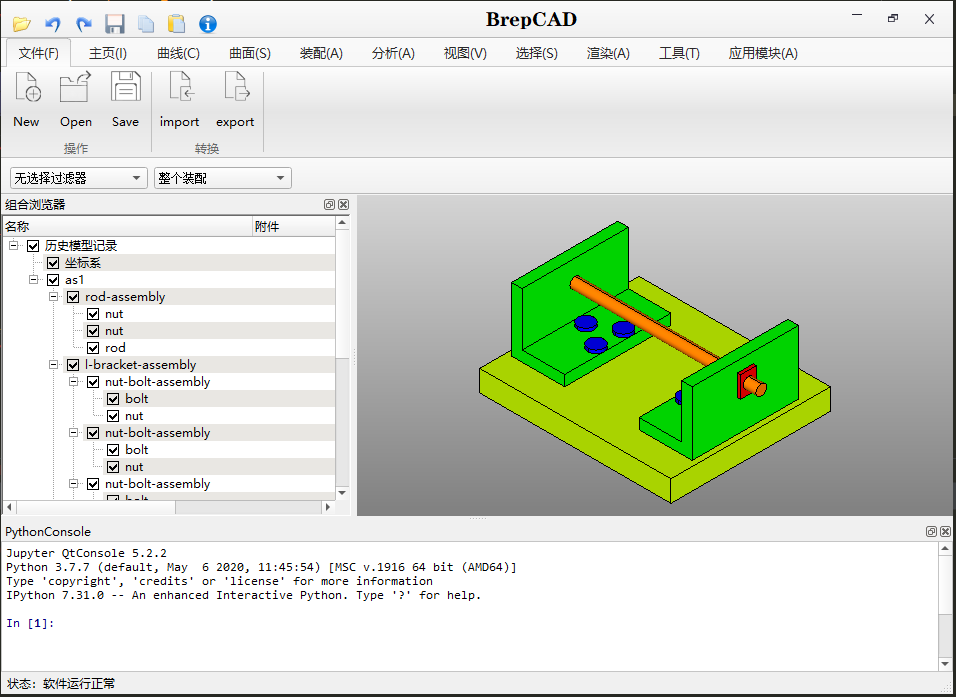Click the export ribbon icon

(235, 99)
